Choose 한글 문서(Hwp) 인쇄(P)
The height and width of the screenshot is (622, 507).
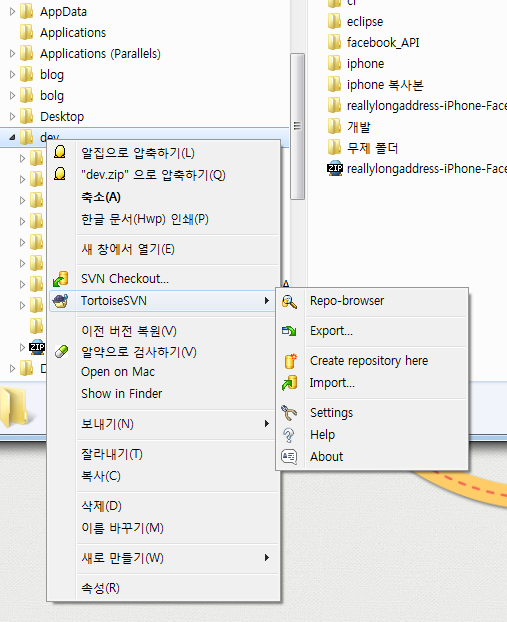[163, 219]
